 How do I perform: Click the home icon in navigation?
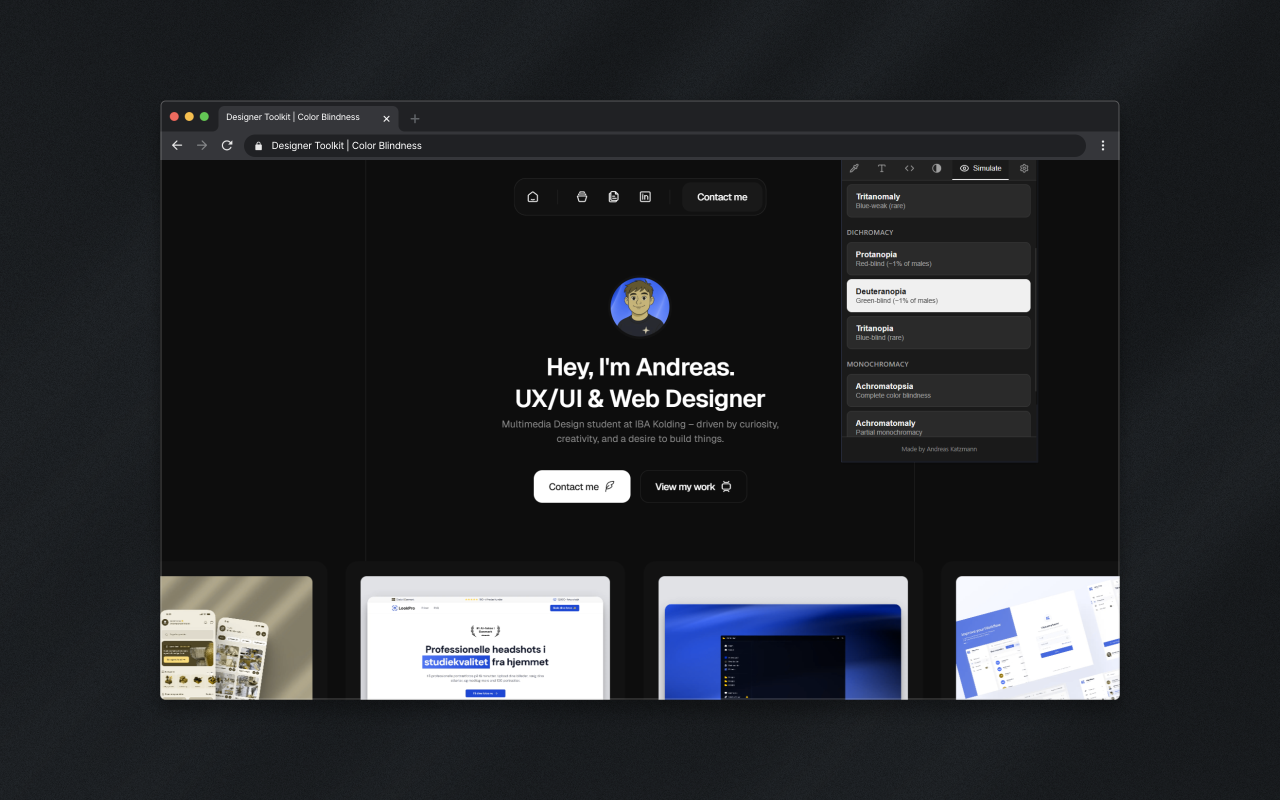click(x=533, y=196)
